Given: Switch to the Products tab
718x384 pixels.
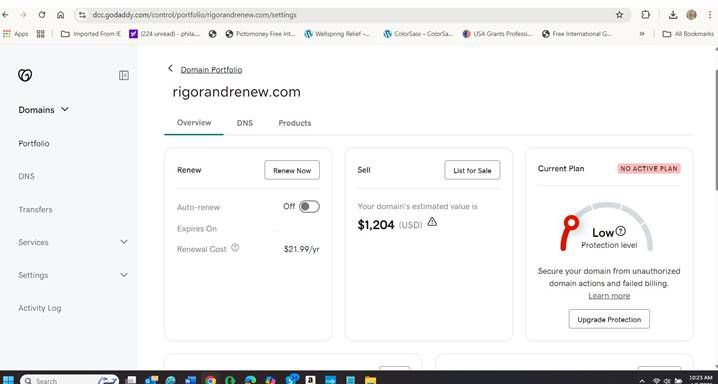Looking at the screenshot, I should (x=294, y=123).
